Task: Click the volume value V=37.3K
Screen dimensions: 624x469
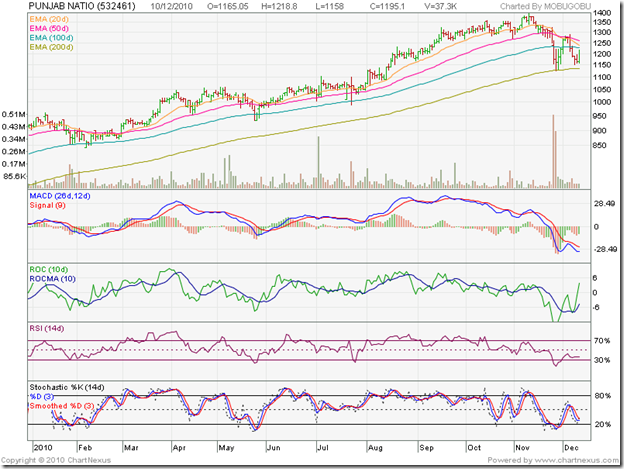Action: pos(440,6)
